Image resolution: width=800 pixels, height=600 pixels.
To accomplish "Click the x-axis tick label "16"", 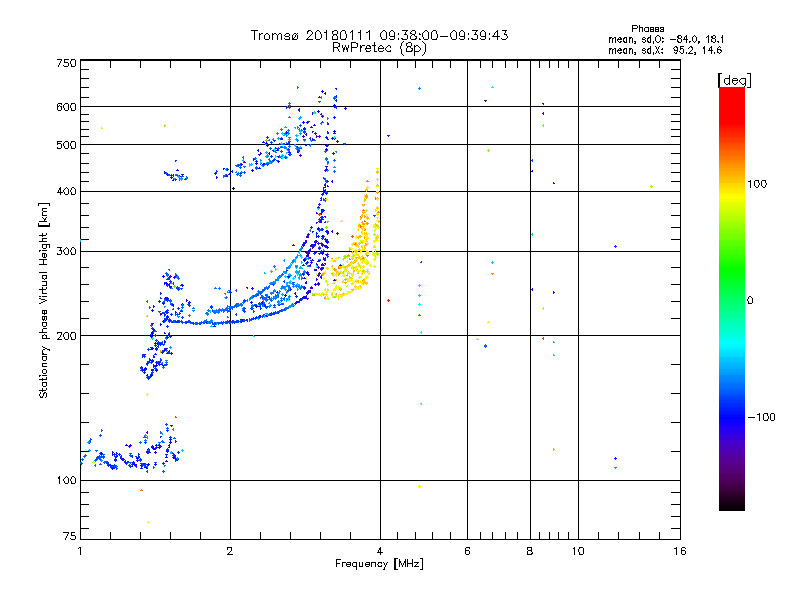I will tap(680, 551).
